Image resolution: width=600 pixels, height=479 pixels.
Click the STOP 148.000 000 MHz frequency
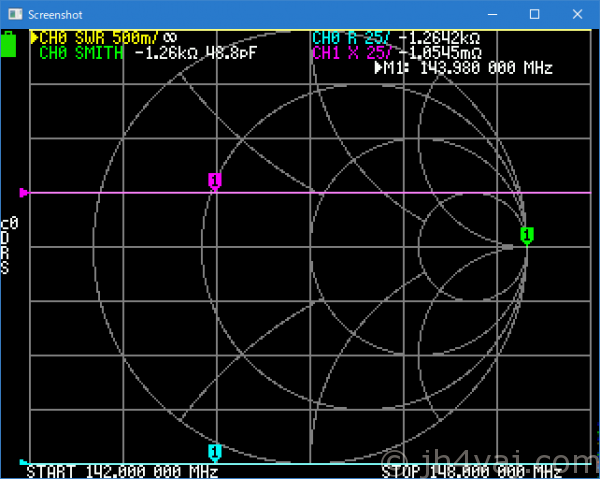click(471, 471)
